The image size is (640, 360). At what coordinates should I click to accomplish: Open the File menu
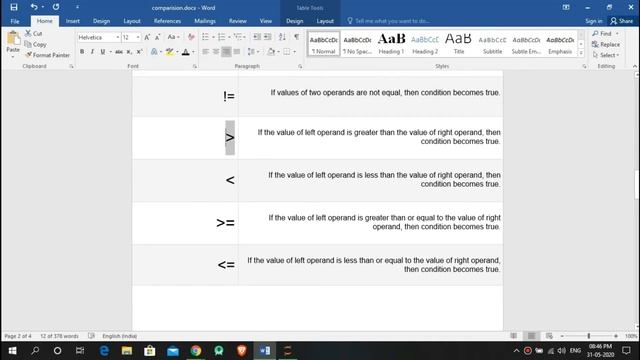[x=15, y=21]
